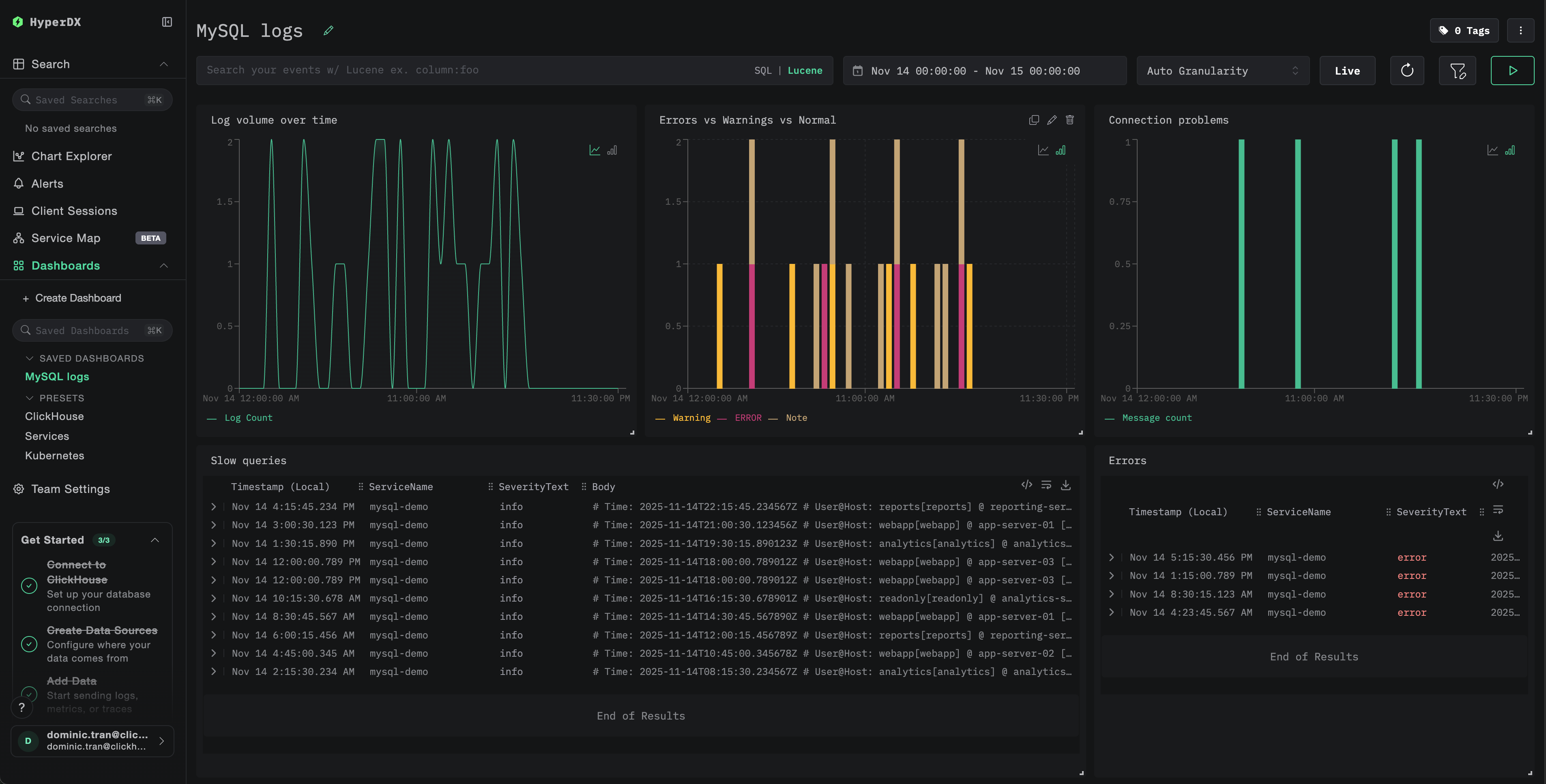The image size is (1546, 784).
Task: Duplicate the Errors vs Warnings chart tile
Action: (1033, 120)
